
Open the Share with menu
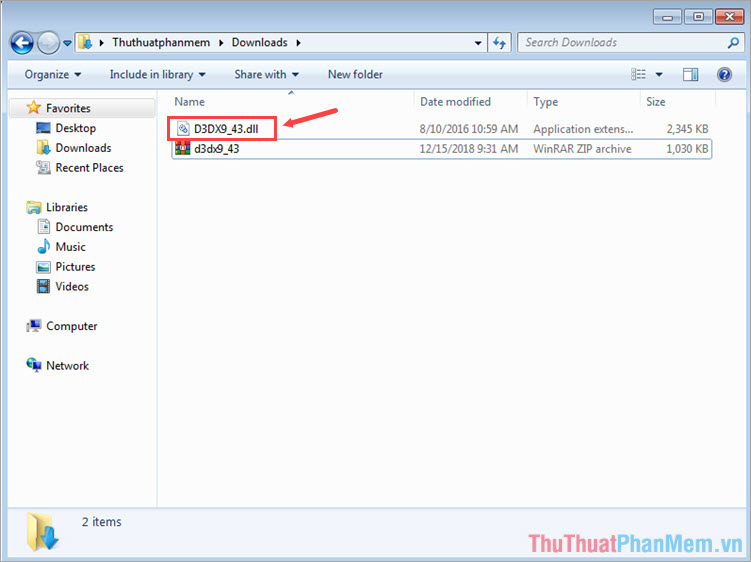[266, 75]
